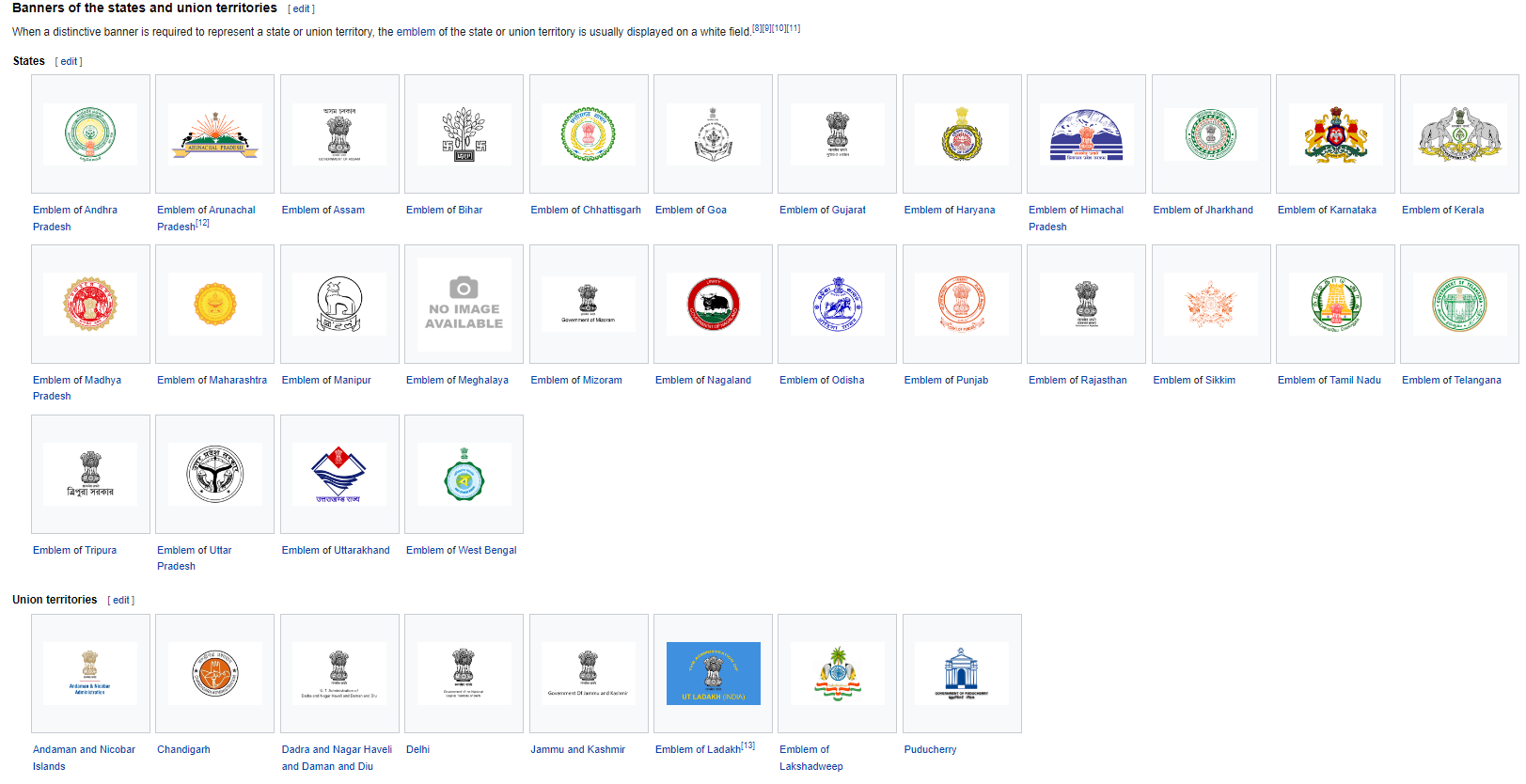This screenshot has width=1526, height=784.
Task: Select the Meghalaya no-image placeholder
Action: click(464, 305)
